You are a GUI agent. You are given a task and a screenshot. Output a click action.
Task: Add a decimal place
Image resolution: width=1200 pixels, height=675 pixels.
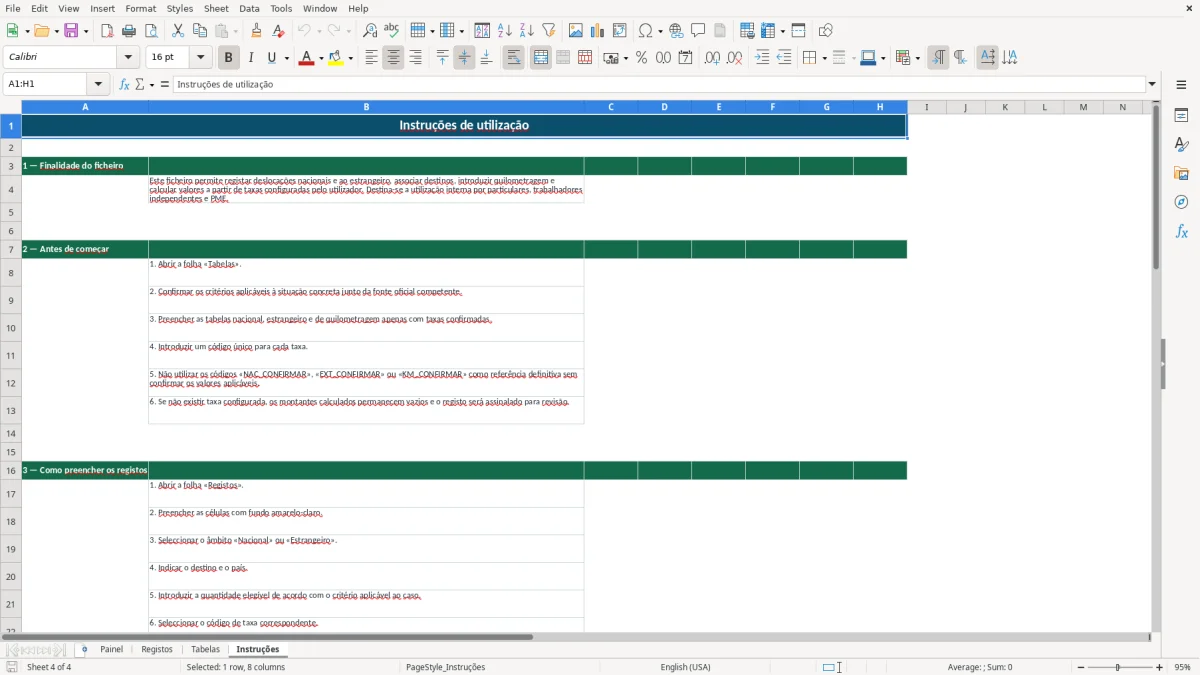tap(712, 58)
